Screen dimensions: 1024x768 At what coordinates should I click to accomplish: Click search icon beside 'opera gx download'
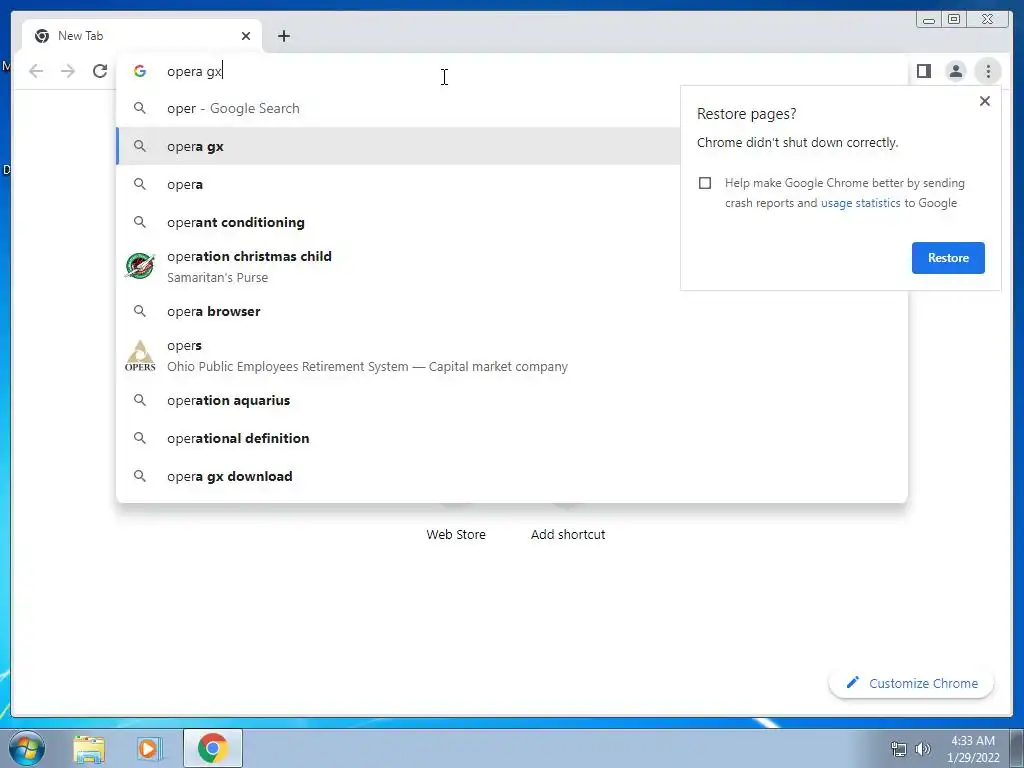[140, 475]
